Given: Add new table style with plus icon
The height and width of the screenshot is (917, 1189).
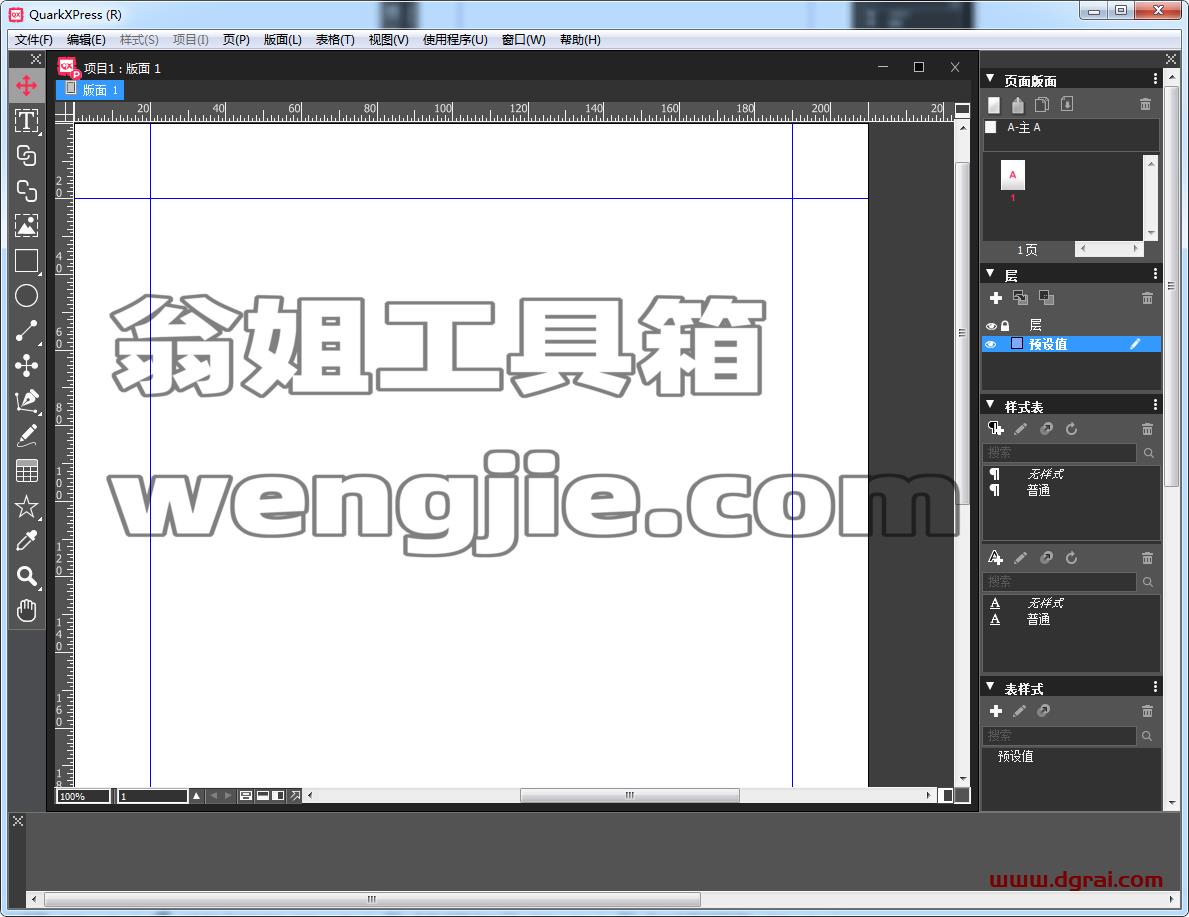Looking at the screenshot, I should click(x=996, y=711).
